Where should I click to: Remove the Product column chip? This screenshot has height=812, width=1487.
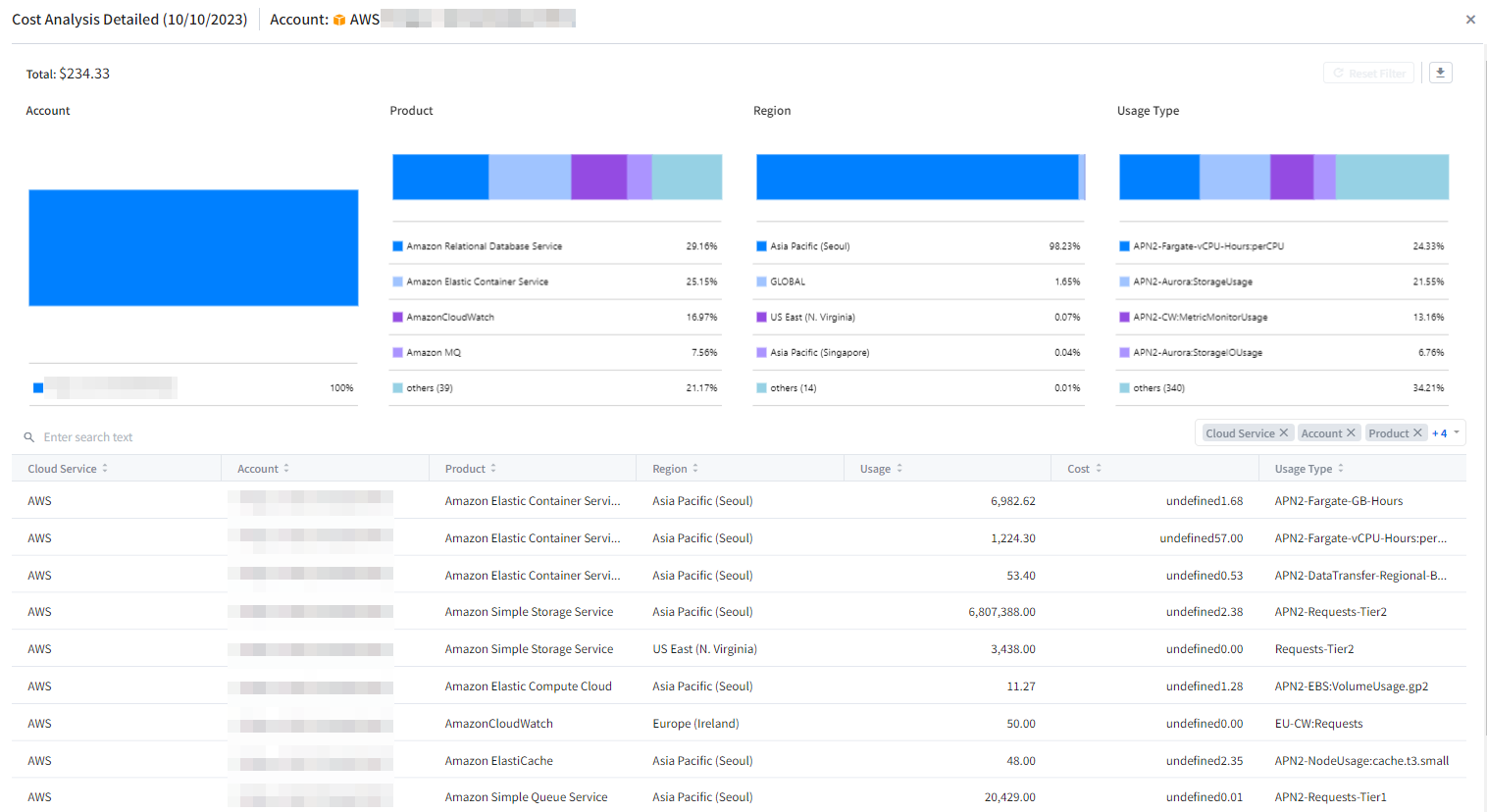click(x=1417, y=433)
